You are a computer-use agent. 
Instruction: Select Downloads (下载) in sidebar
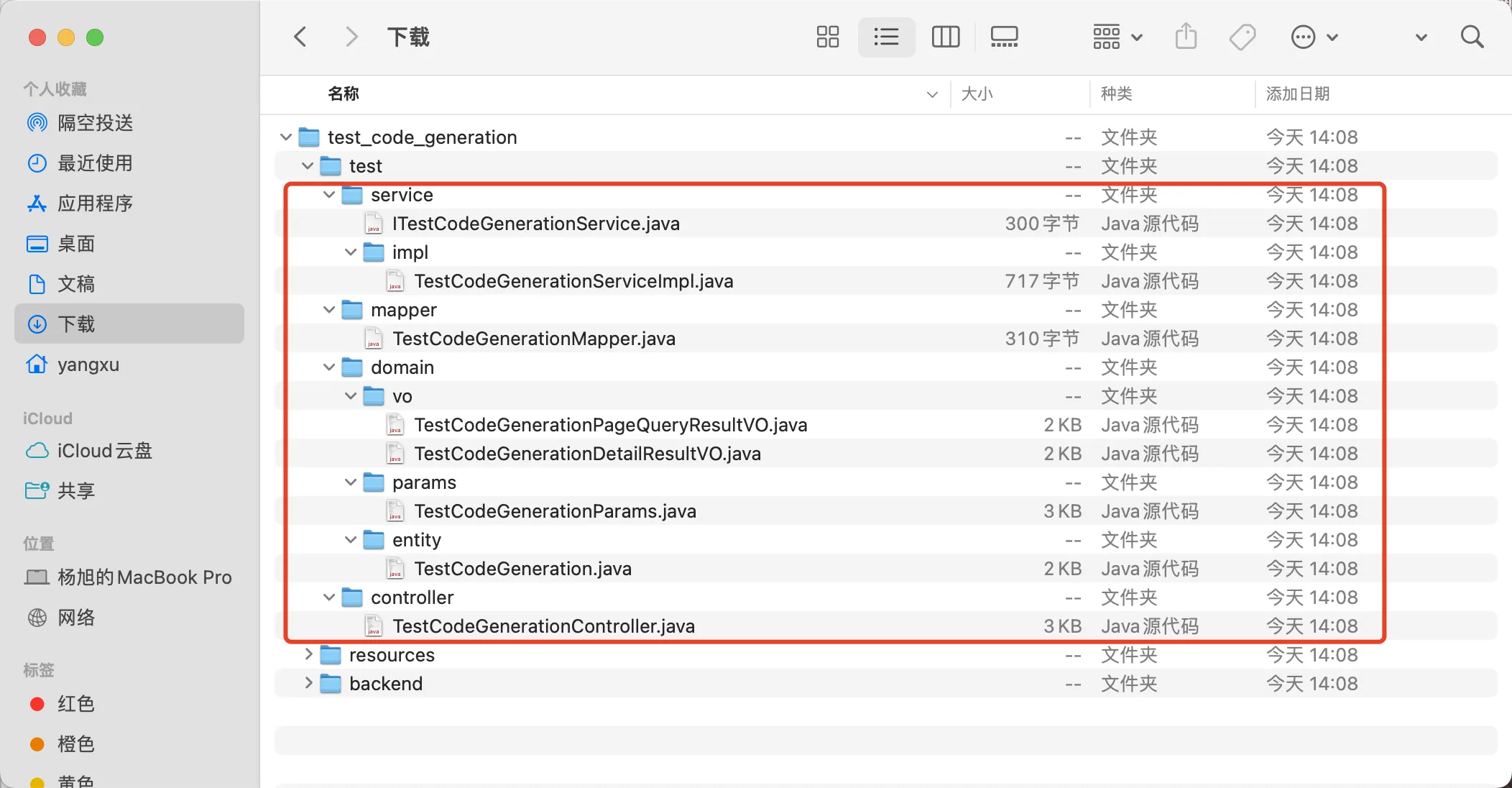point(129,324)
